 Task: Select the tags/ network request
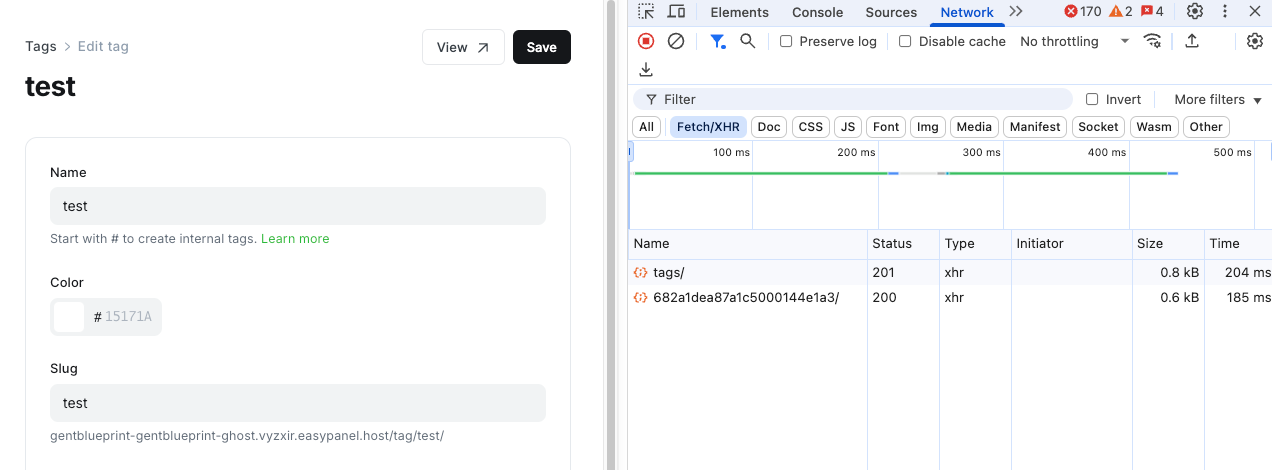(x=950, y=272)
